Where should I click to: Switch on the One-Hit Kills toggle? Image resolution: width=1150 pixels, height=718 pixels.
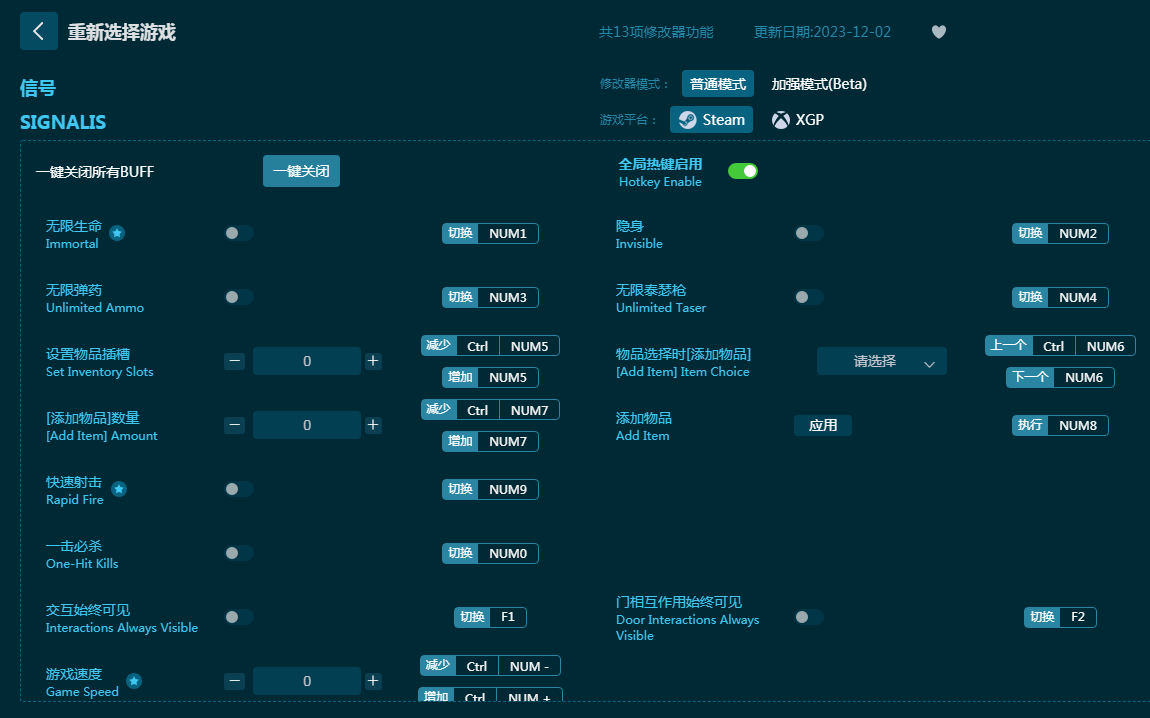coord(238,553)
